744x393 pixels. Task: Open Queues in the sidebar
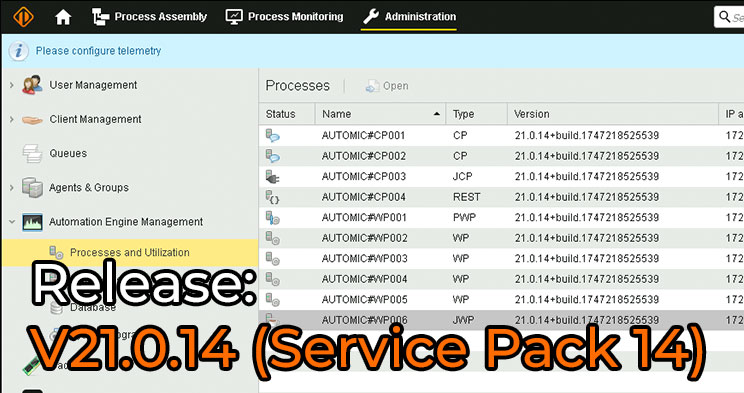click(68, 153)
